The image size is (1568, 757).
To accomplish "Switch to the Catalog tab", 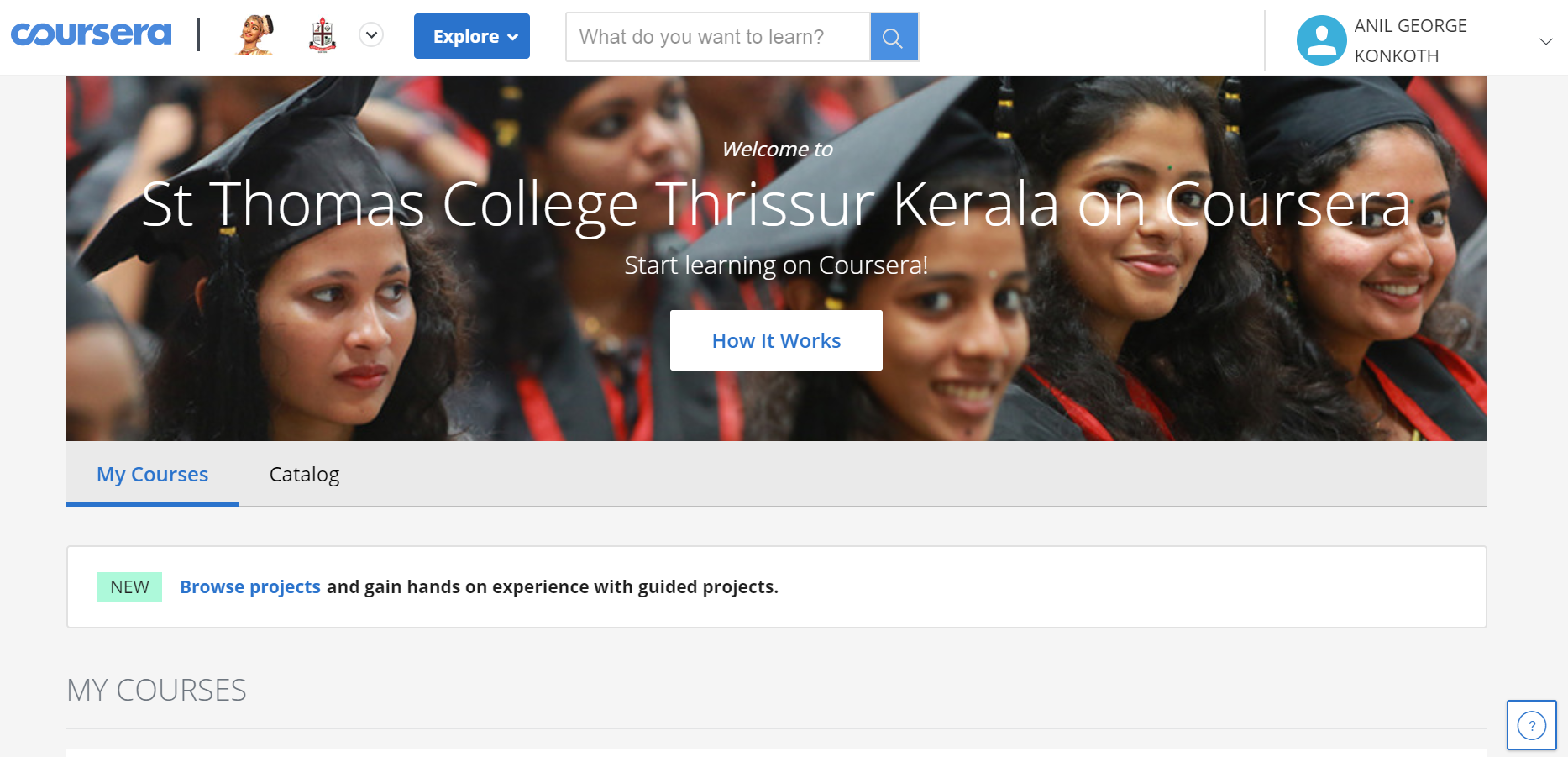I will 304,475.
